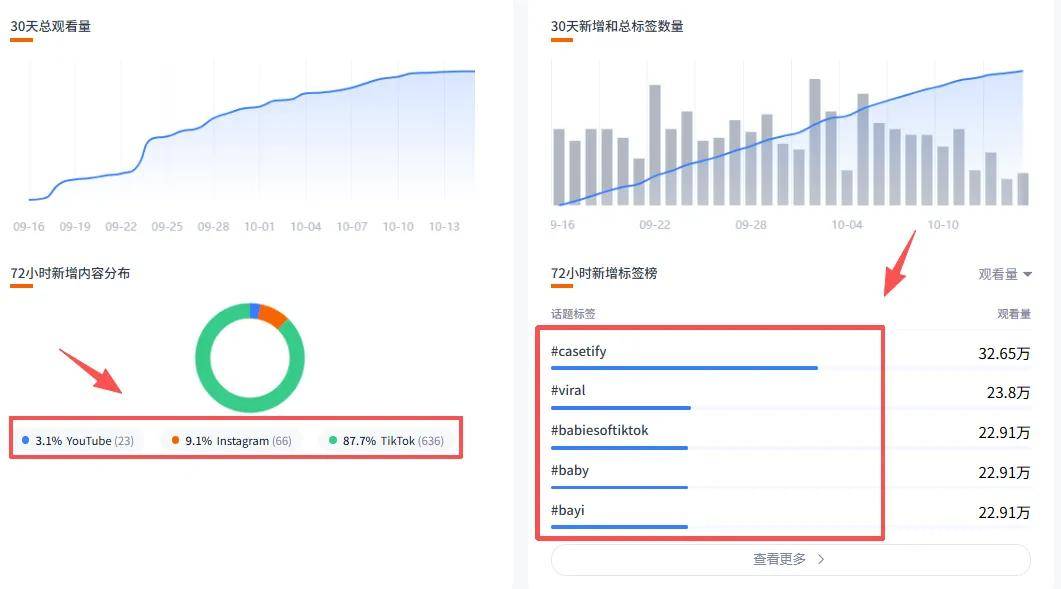Image resolution: width=1061 pixels, height=589 pixels.
Task: Click the 话题标签 column header
Action: (x=573, y=314)
